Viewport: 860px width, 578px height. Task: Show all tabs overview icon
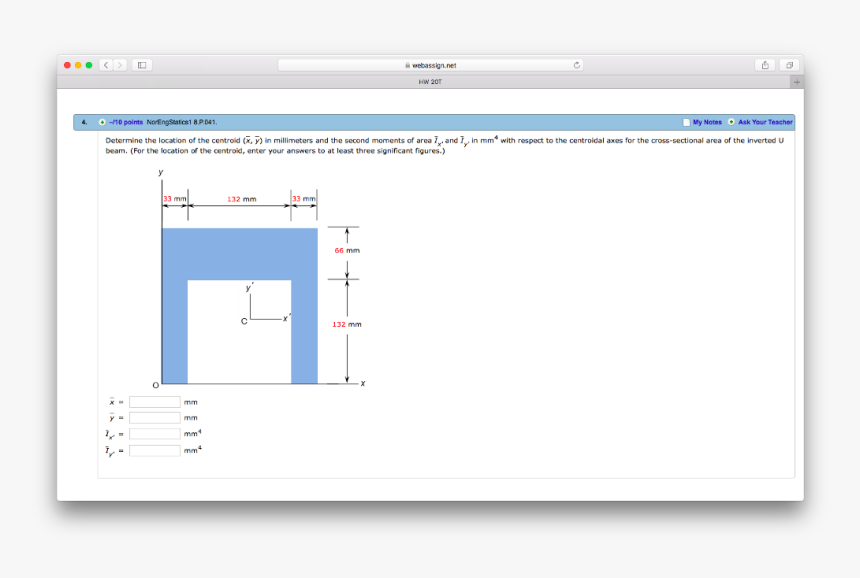pos(788,65)
